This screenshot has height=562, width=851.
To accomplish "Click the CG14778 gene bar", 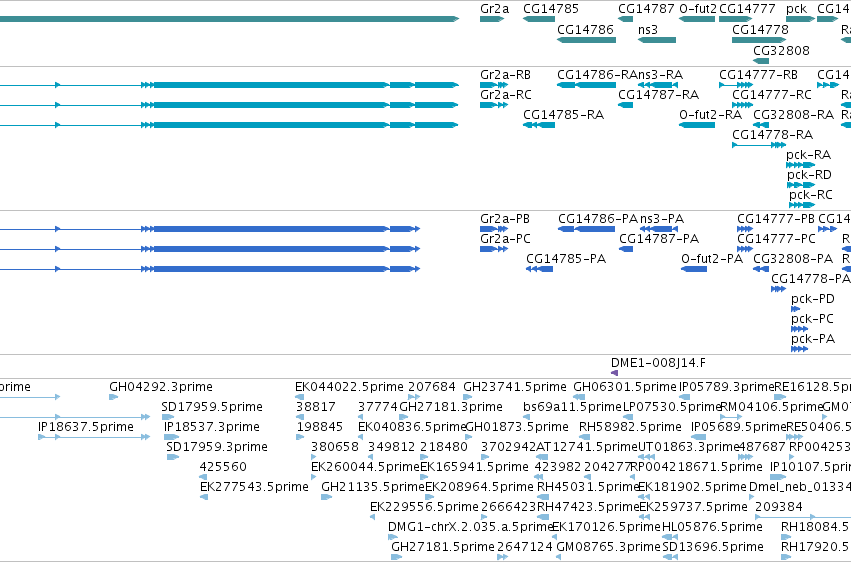I will point(759,40).
